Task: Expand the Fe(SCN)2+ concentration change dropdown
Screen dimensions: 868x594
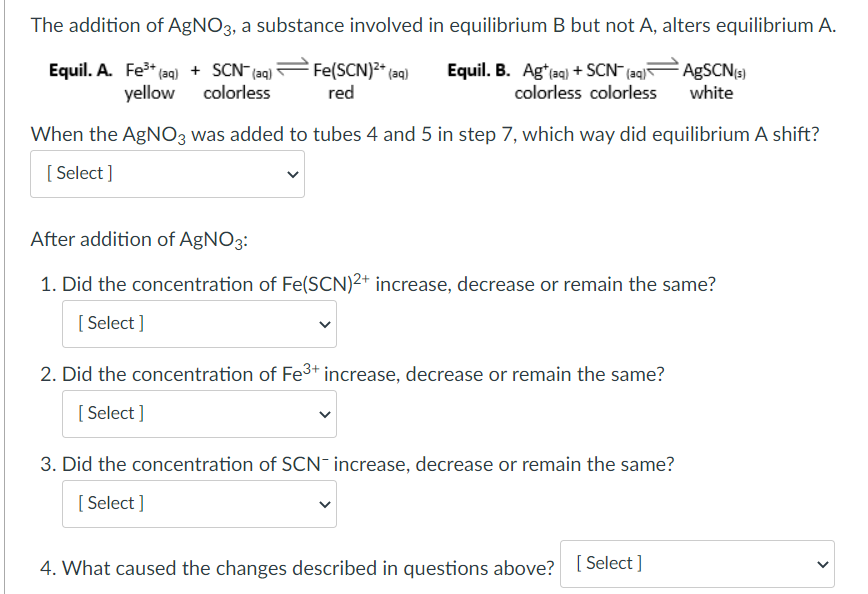Action: pyautogui.click(x=199, y=323)
